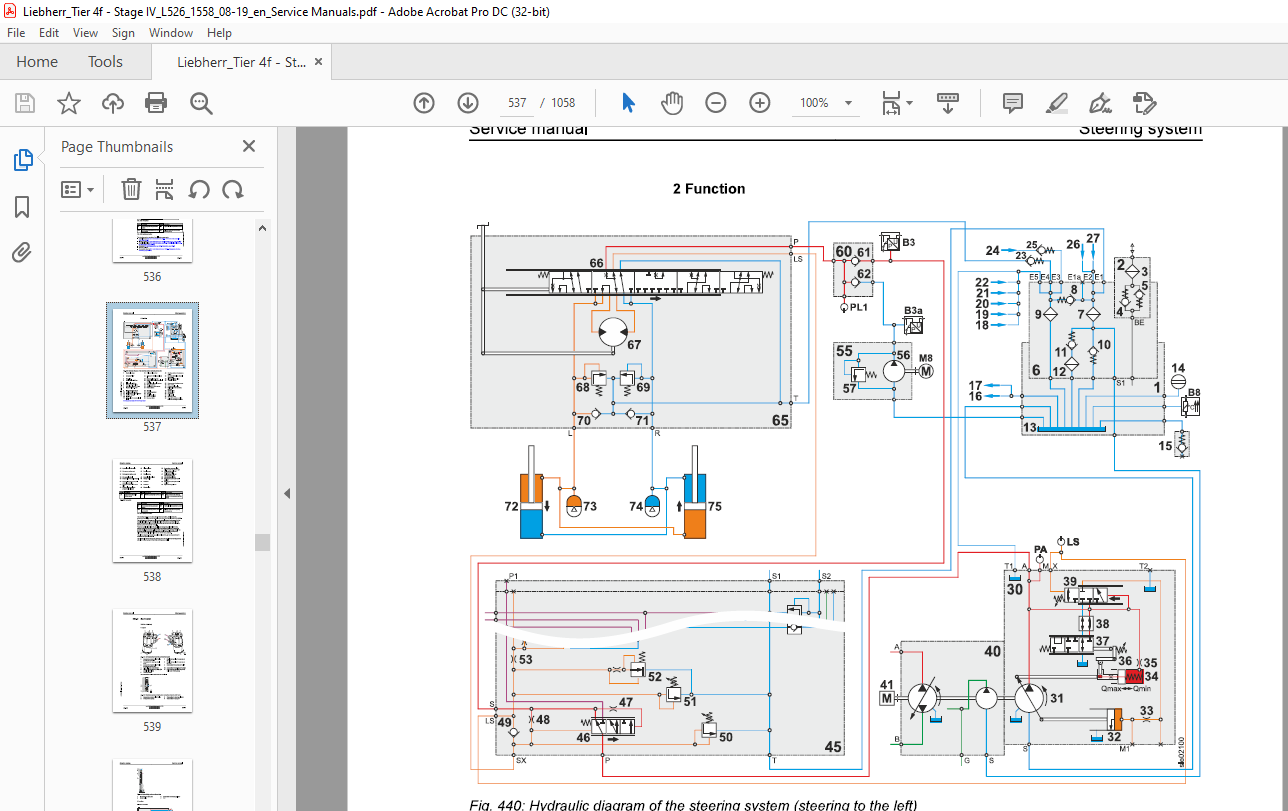Choose the Selection arrow tool
Image resolution: width=1288 pixels, height=811 pixels.
pyautogui.click(x=628, y=103)
